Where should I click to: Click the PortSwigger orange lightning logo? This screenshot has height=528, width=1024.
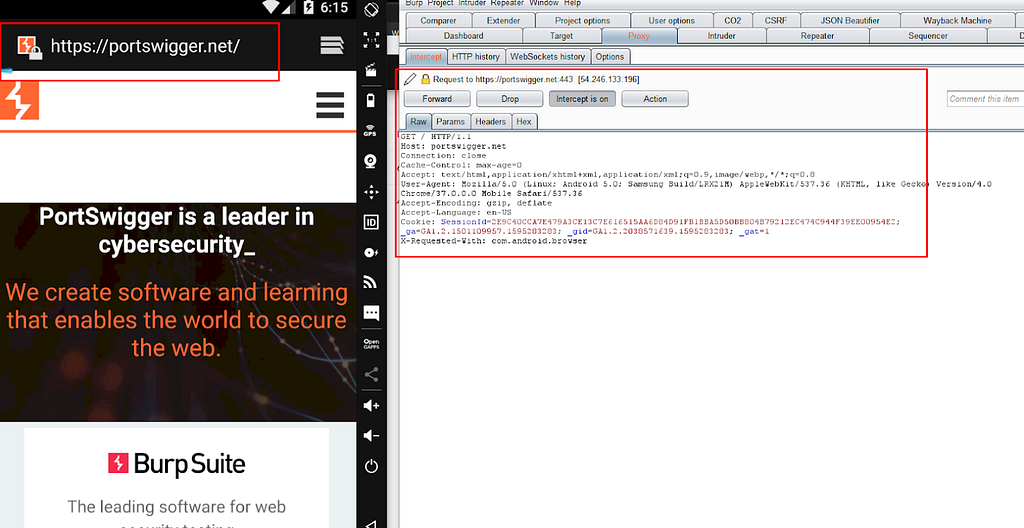coord(20,101)
